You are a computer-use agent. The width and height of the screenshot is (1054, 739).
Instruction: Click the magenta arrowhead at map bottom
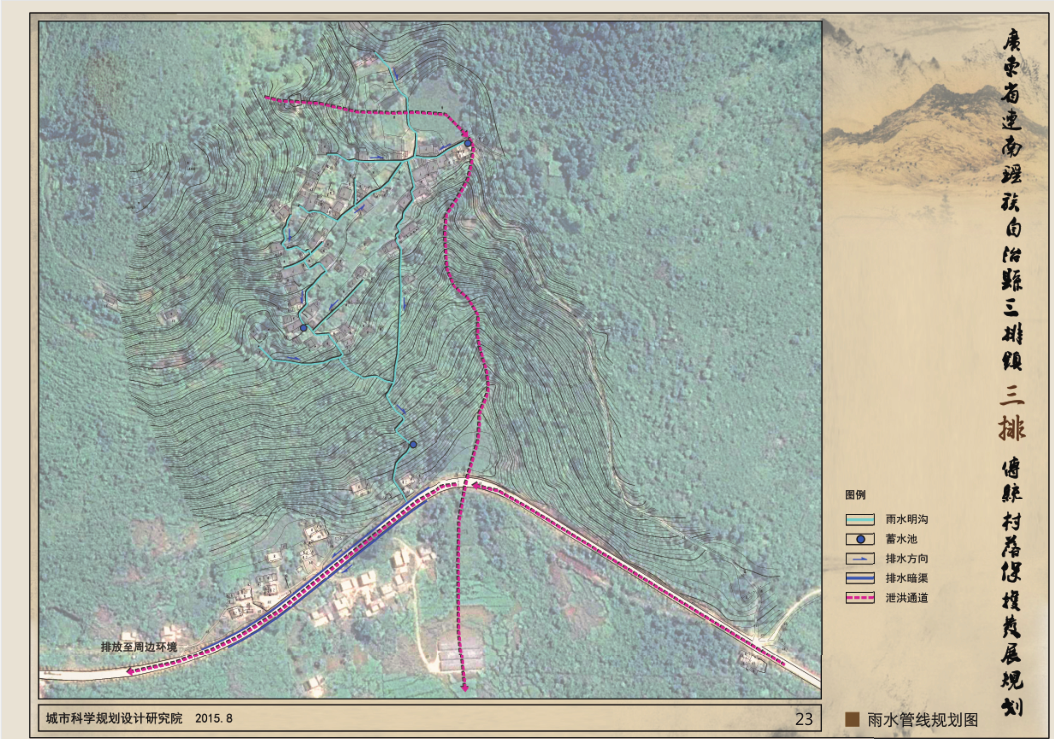tap(466, 688)
